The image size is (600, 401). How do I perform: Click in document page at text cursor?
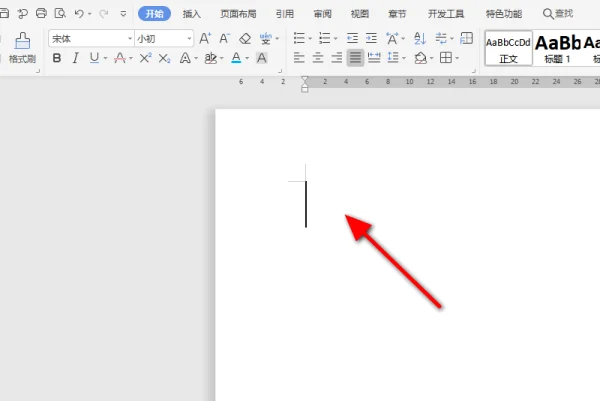point(306,204)
